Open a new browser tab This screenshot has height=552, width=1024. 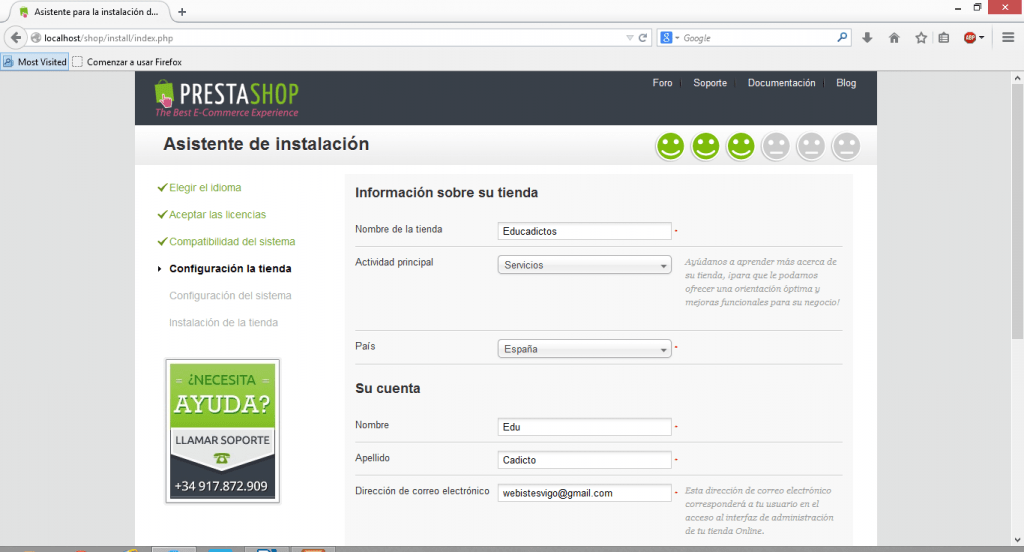pyautogui.click(x=182, y=12)
